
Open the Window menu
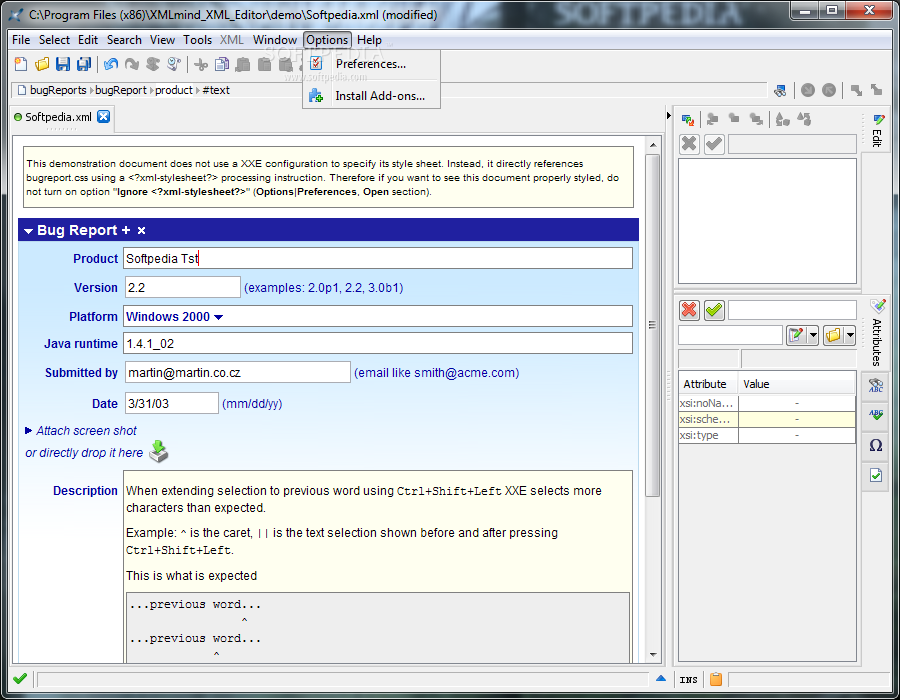click(274, 40)
